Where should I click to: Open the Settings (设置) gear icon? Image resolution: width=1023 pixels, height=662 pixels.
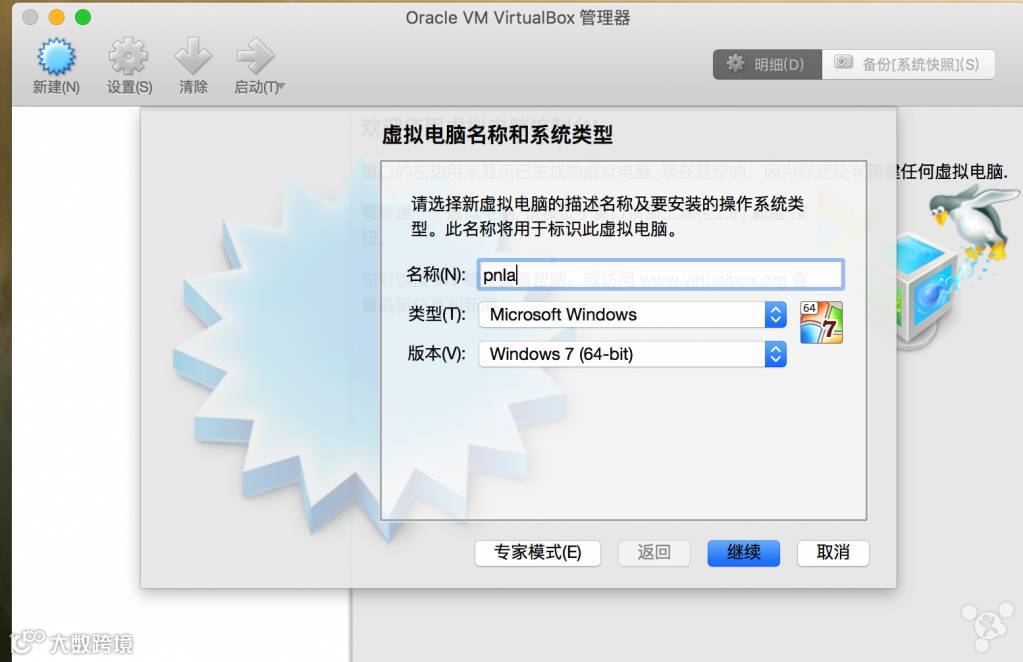(x=128, y=56)
